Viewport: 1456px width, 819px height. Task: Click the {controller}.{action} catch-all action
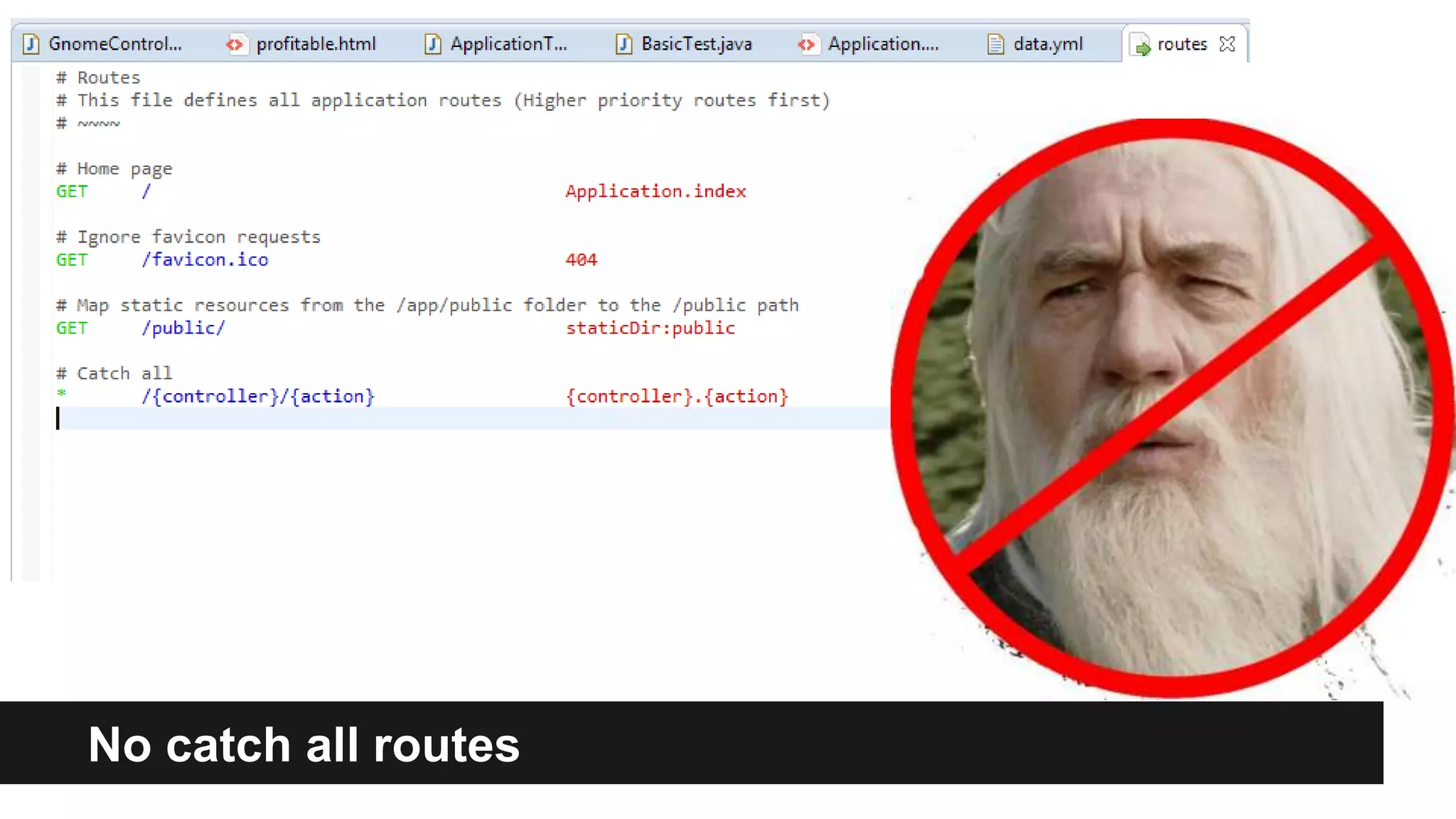click(677, 396)
